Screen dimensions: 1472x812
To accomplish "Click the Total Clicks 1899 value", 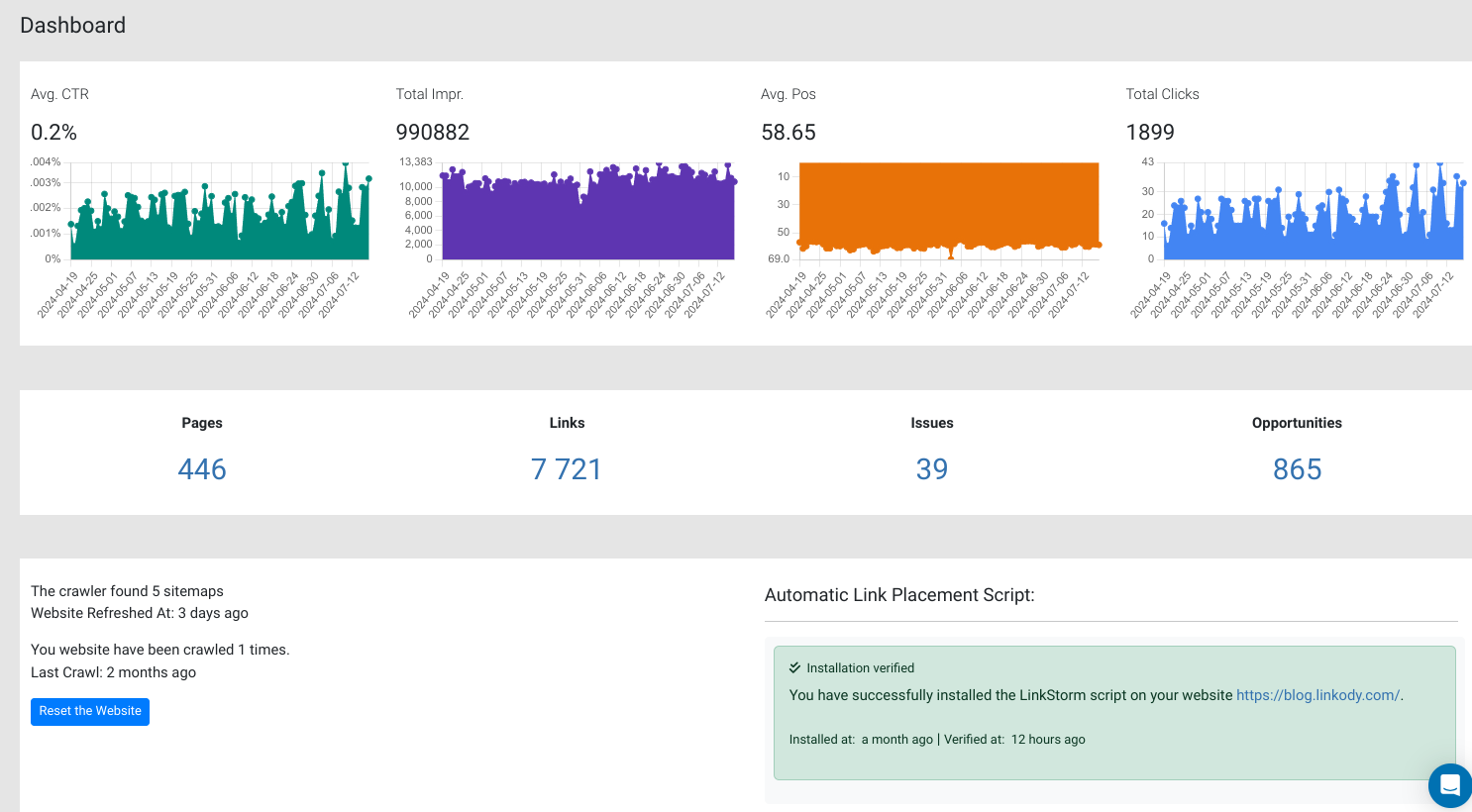I will coord(1150,133).
